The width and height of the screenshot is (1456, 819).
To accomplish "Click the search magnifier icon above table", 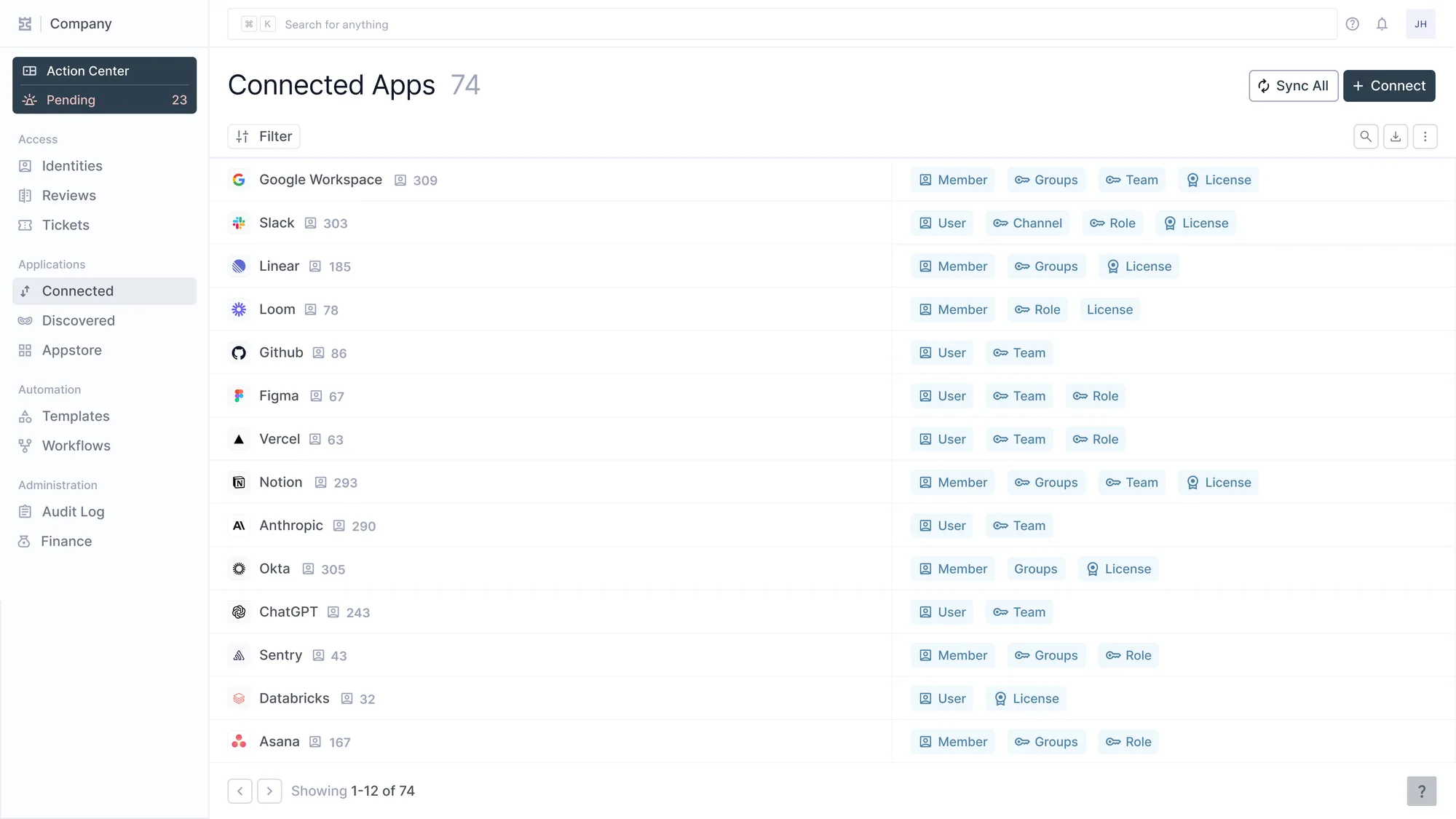I will click(x=1366, y=136).
